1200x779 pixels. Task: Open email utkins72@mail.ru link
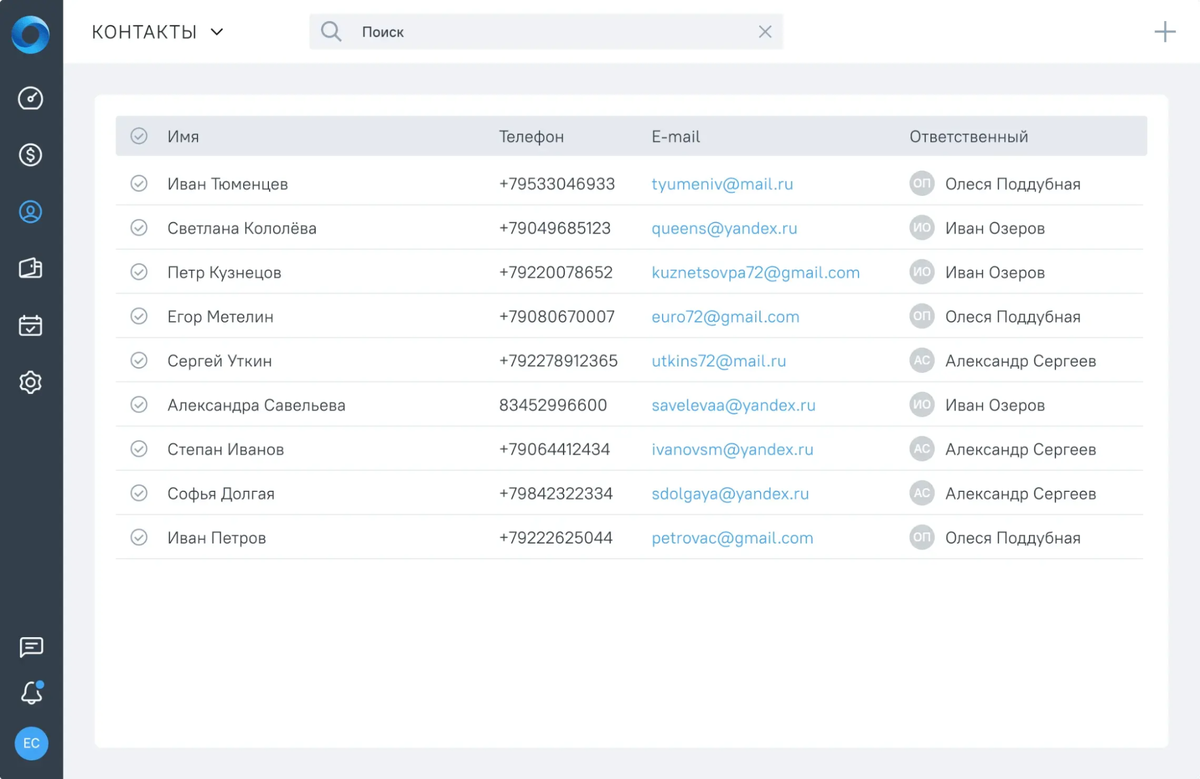click(x=719, y=361)
